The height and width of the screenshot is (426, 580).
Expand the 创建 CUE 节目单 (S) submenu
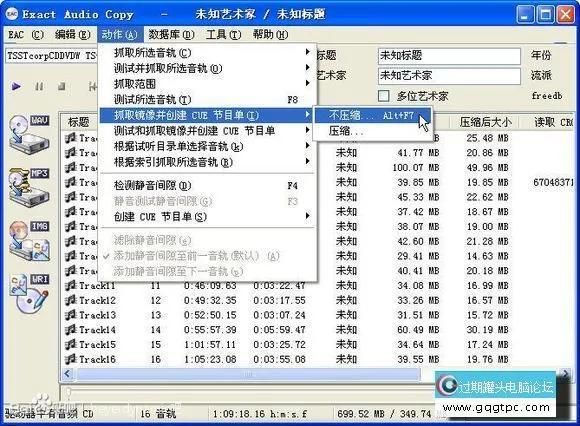tap(208, 216)
